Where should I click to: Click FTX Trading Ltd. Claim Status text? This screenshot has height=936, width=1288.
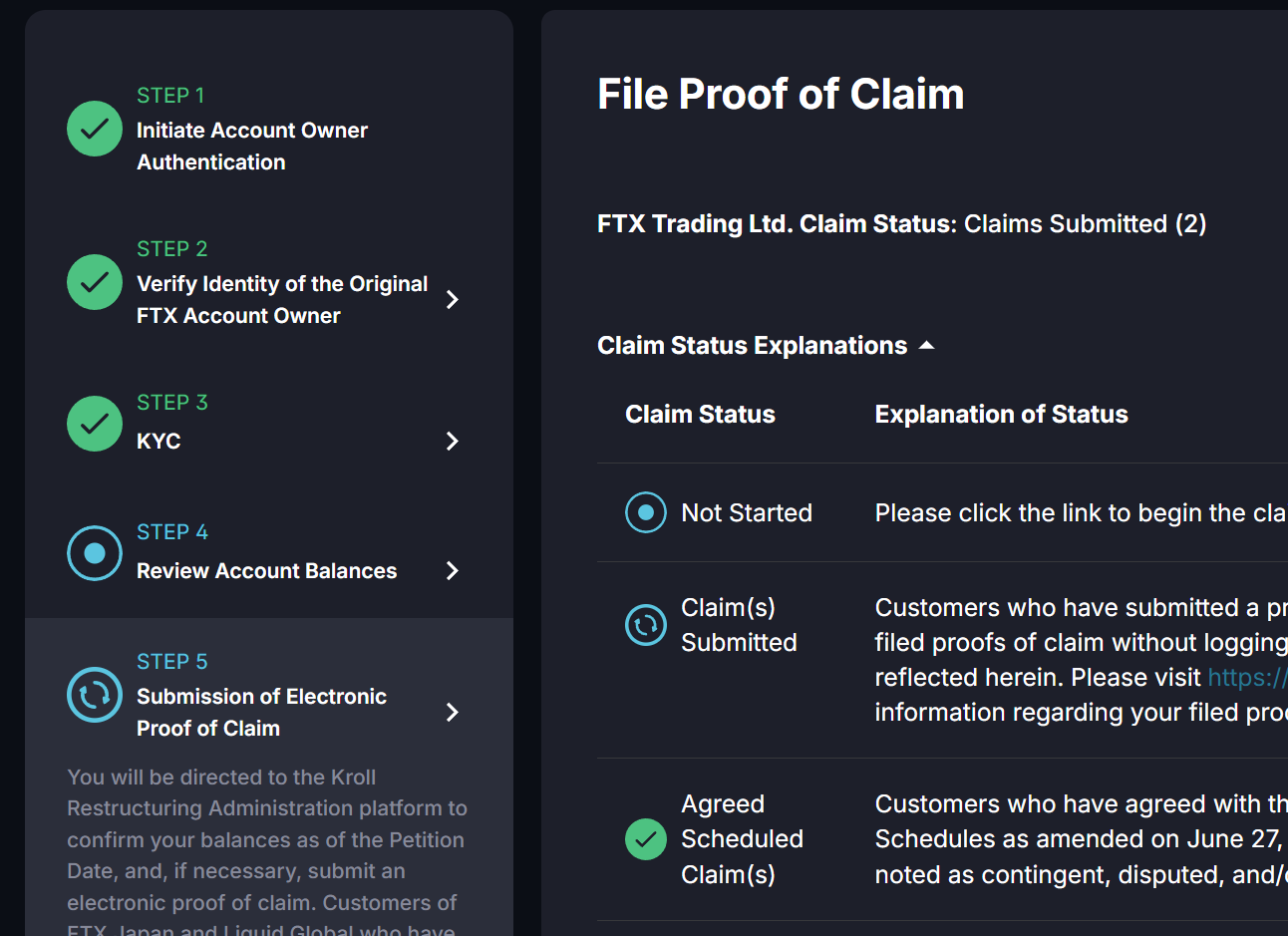(x=777, y=223)
